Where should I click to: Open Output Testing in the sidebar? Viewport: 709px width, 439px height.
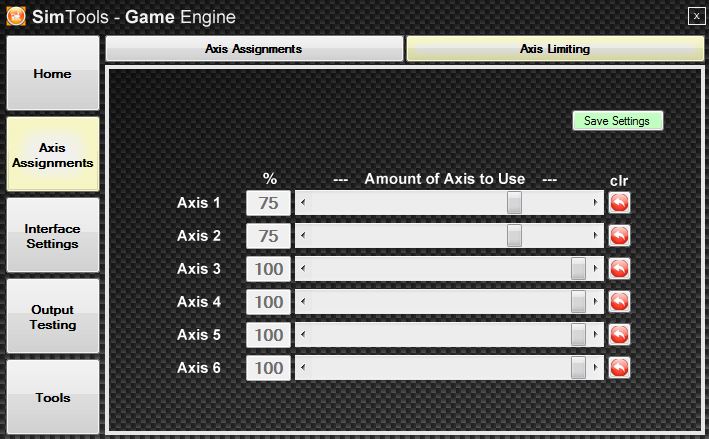pos(53,316)
